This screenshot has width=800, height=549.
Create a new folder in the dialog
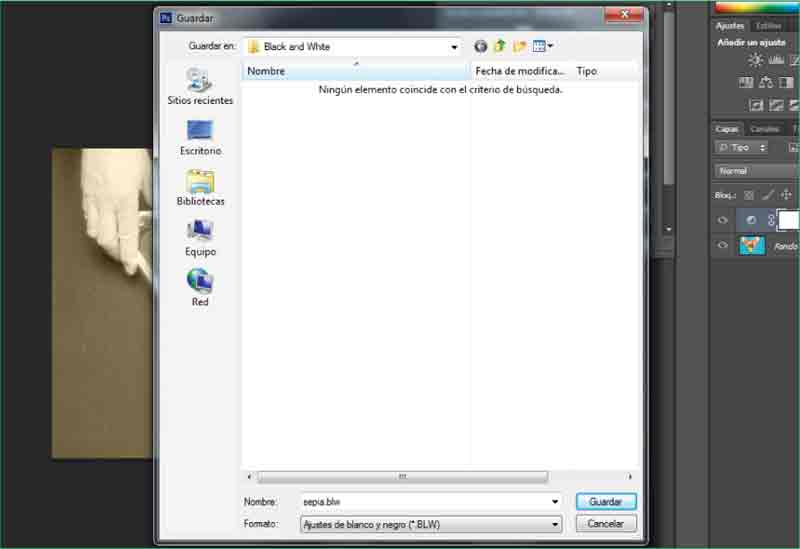coord(519,46)
